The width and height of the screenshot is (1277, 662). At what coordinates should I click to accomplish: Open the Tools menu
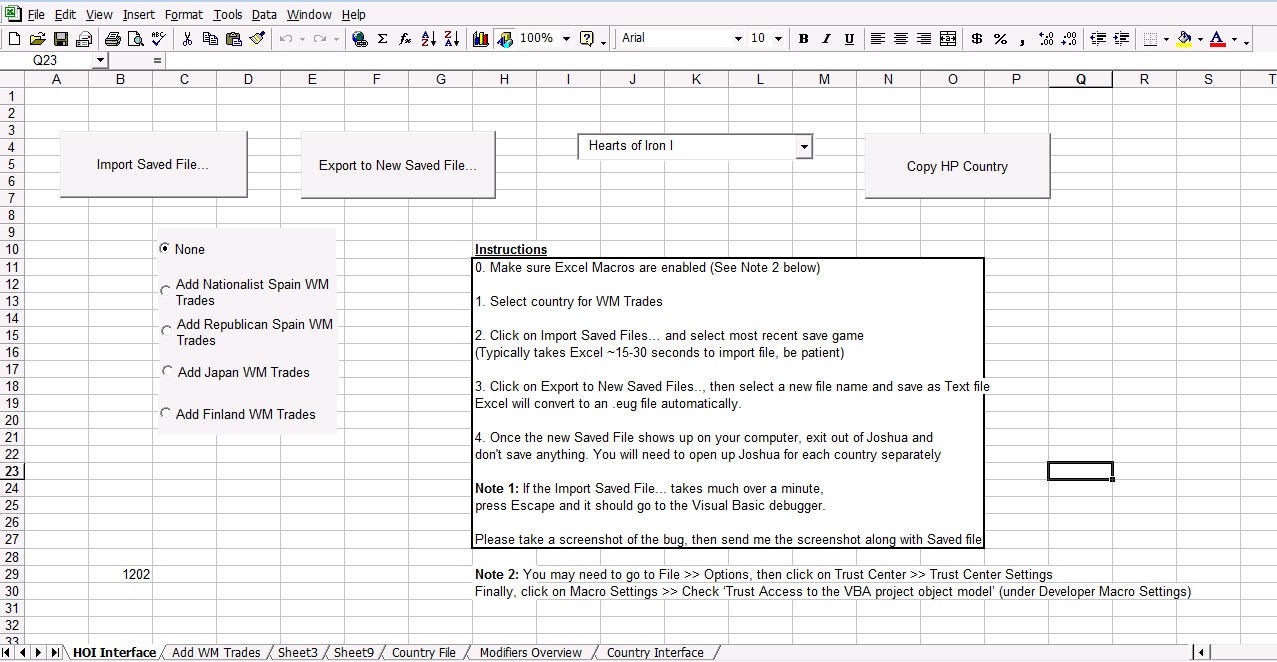point(227,15)
